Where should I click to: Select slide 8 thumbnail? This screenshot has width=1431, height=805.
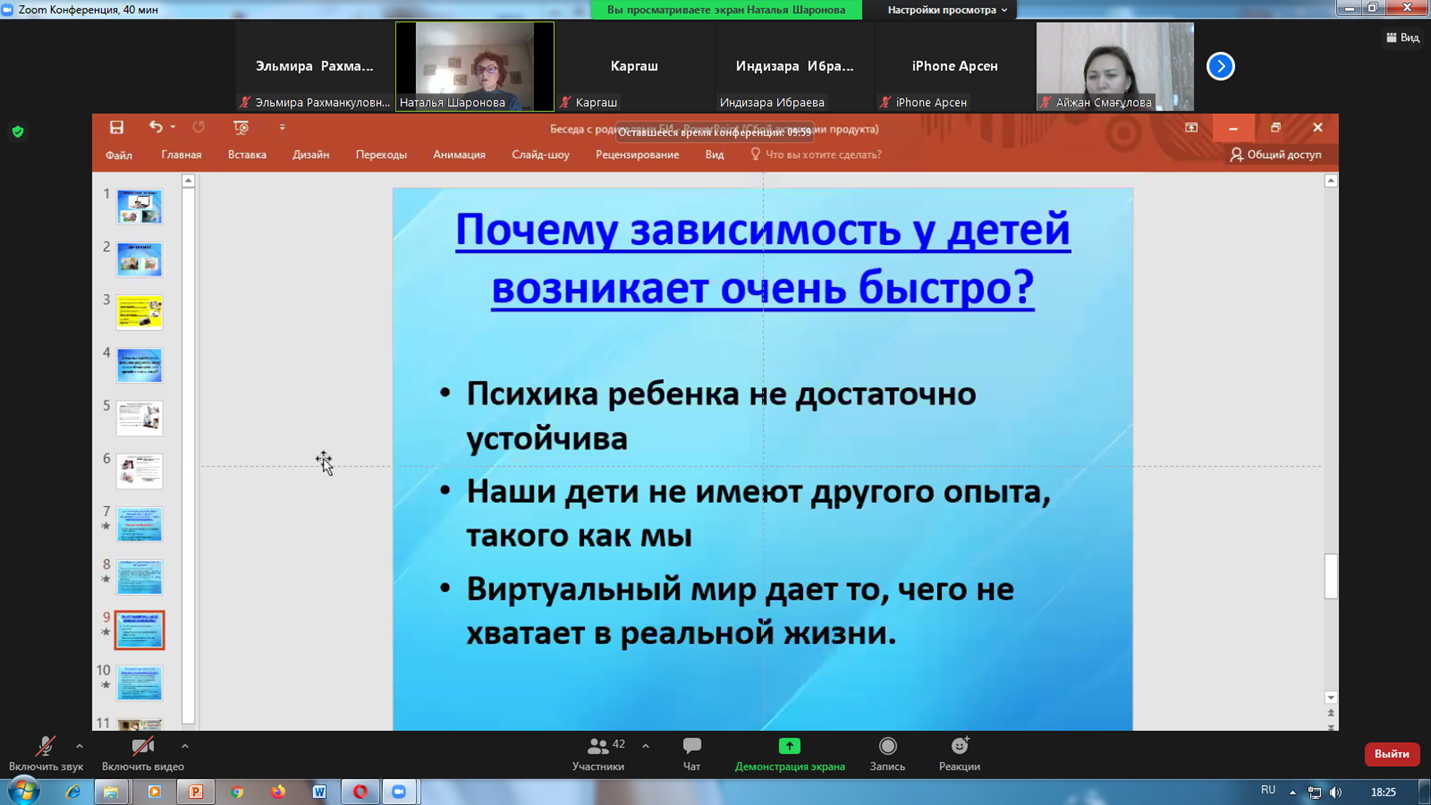click(x=139, y=577)
